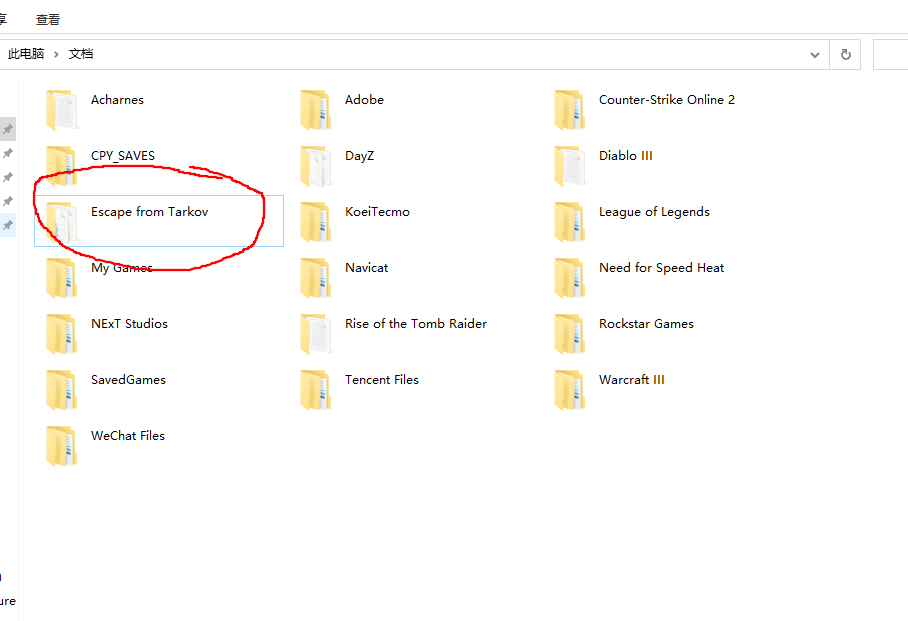This screenshot has width=908, height=621.
Task: Open the address bar history dropdown
Action: [815, 54]
